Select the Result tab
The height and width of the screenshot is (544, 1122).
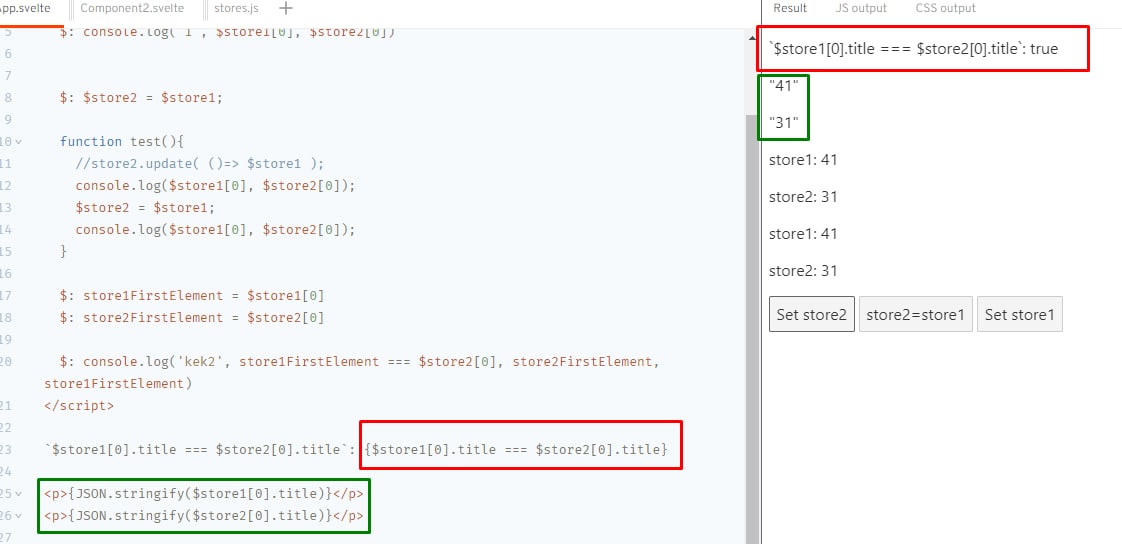click(790, 9)
